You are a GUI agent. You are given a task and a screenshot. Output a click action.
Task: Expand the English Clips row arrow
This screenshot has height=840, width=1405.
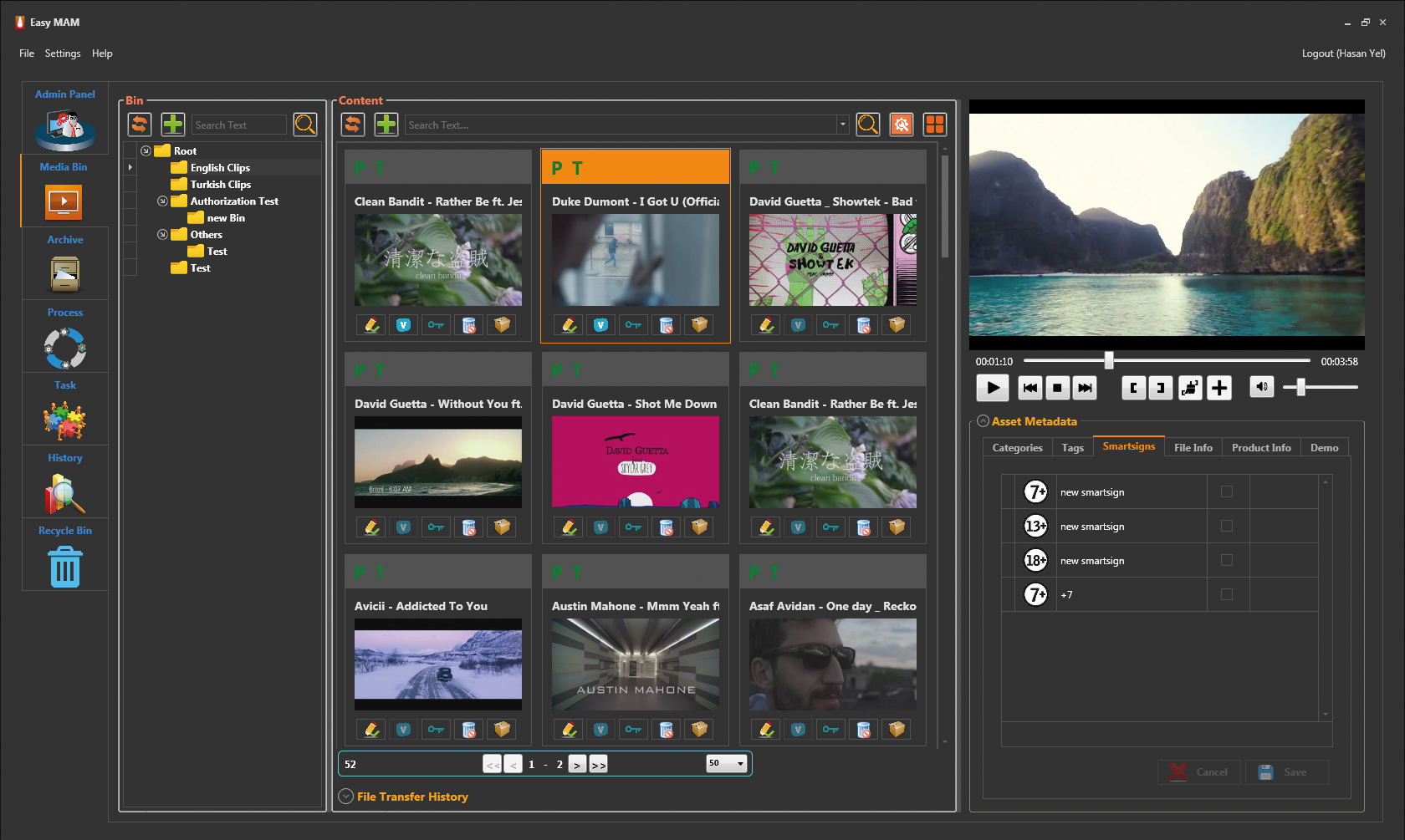130,168
